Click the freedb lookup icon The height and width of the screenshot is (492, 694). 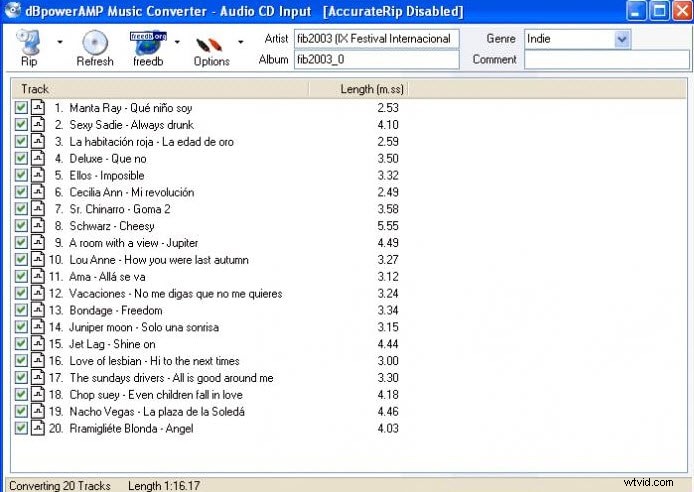pyautogui.click(x=148, y=42)
